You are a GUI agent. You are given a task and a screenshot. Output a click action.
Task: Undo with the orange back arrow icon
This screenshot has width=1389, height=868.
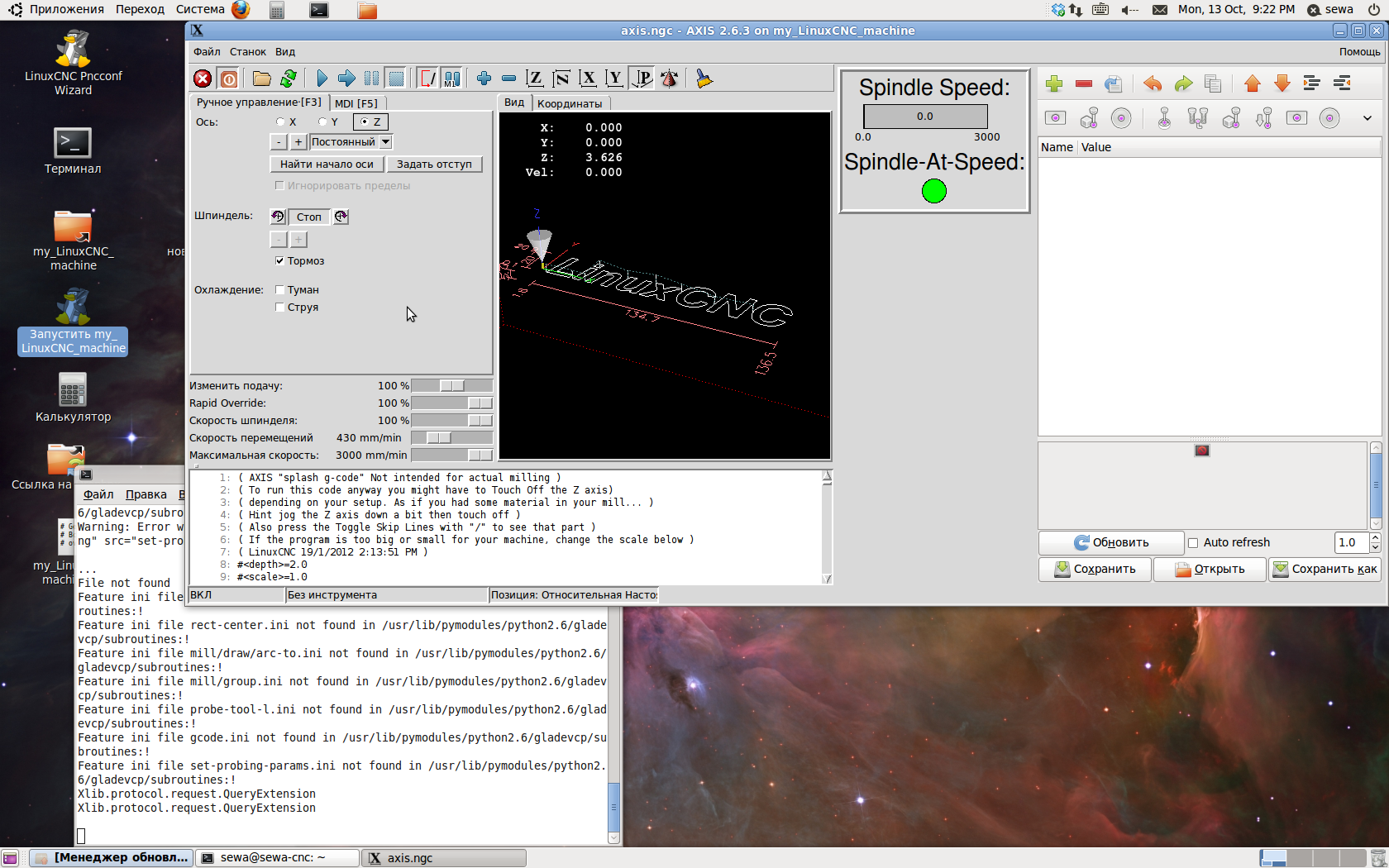point(1153,83)
